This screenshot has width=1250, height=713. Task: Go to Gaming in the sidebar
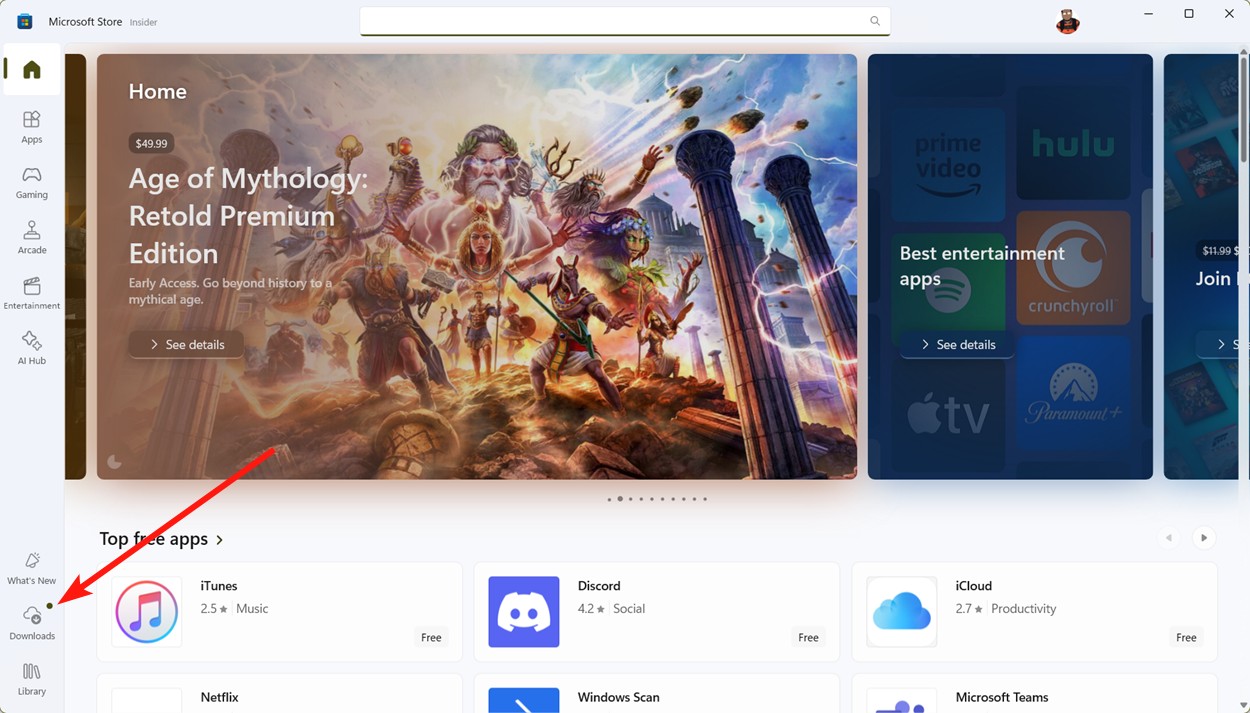point(32,182)
